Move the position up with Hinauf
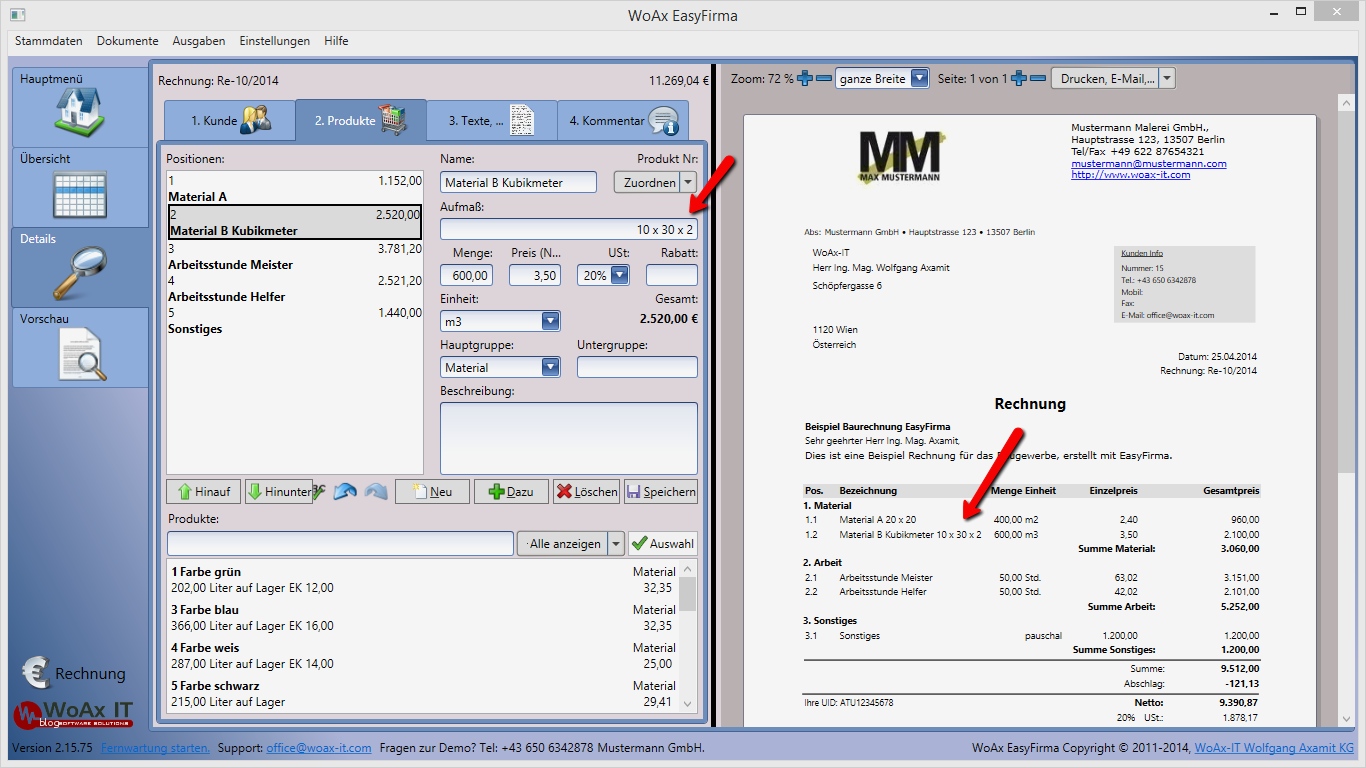The width and height of the screenshot is (1366, 768). [204, 491]
